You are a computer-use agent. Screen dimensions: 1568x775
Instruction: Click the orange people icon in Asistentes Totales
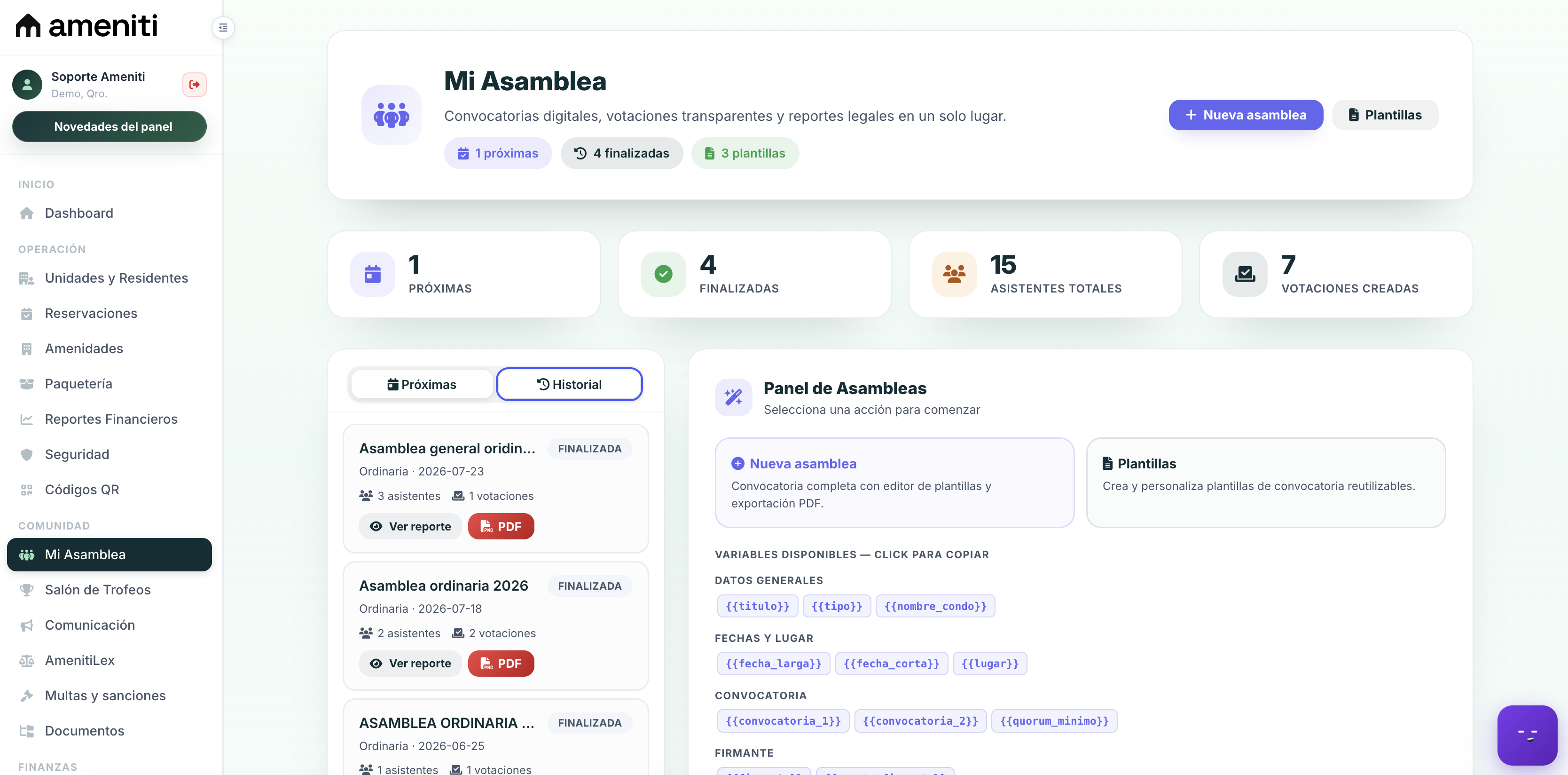(x=954, y=274)
